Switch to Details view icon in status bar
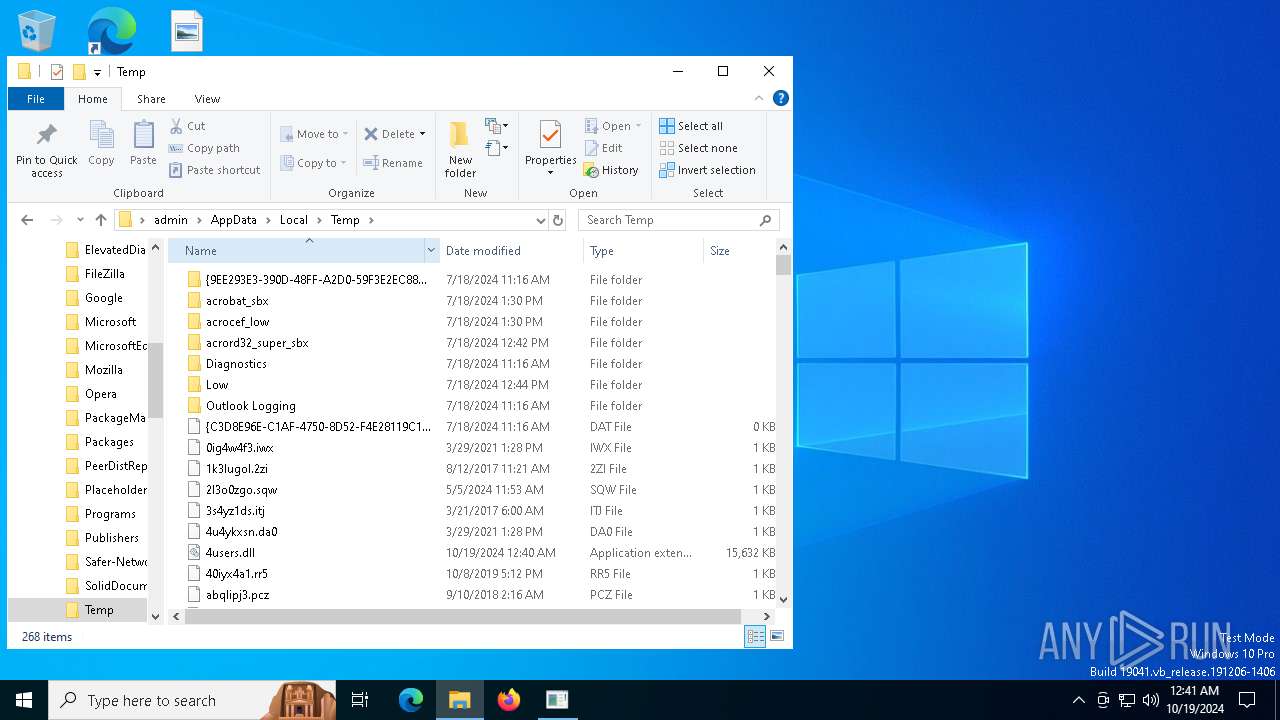The height and width of the screenshot is (720, 1280). click(756, 636)
